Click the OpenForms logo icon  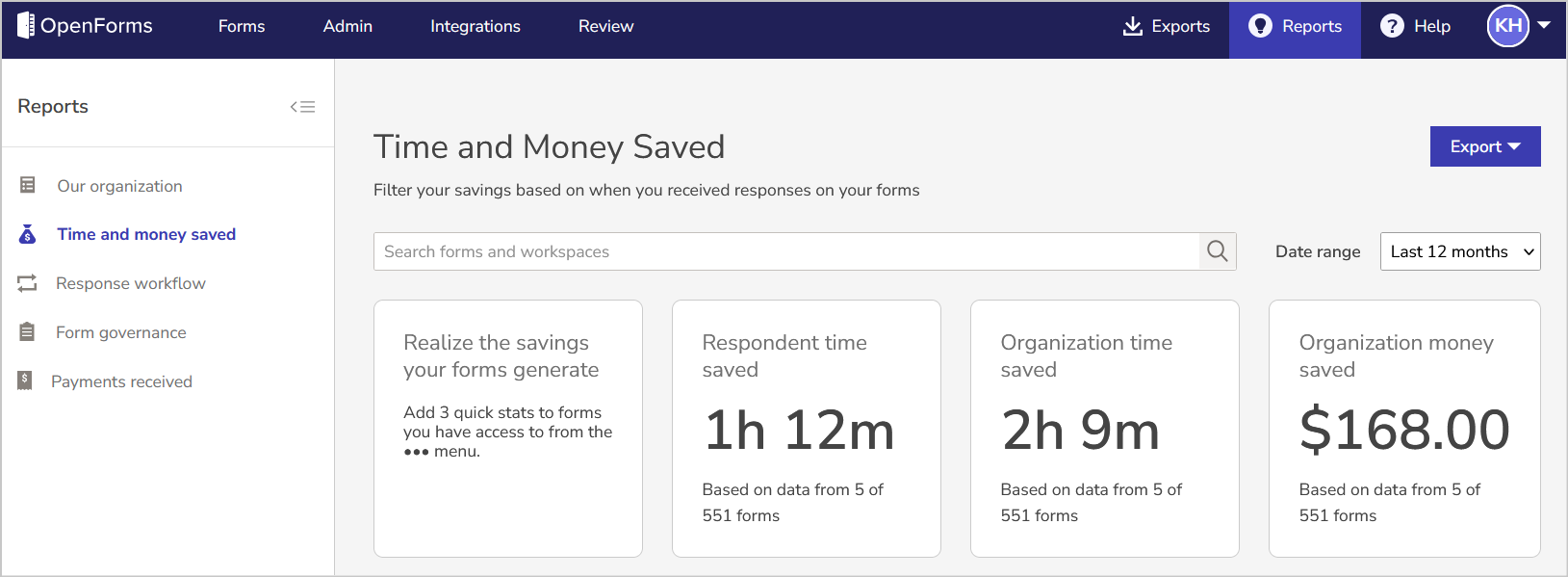(x=26, y=26)
